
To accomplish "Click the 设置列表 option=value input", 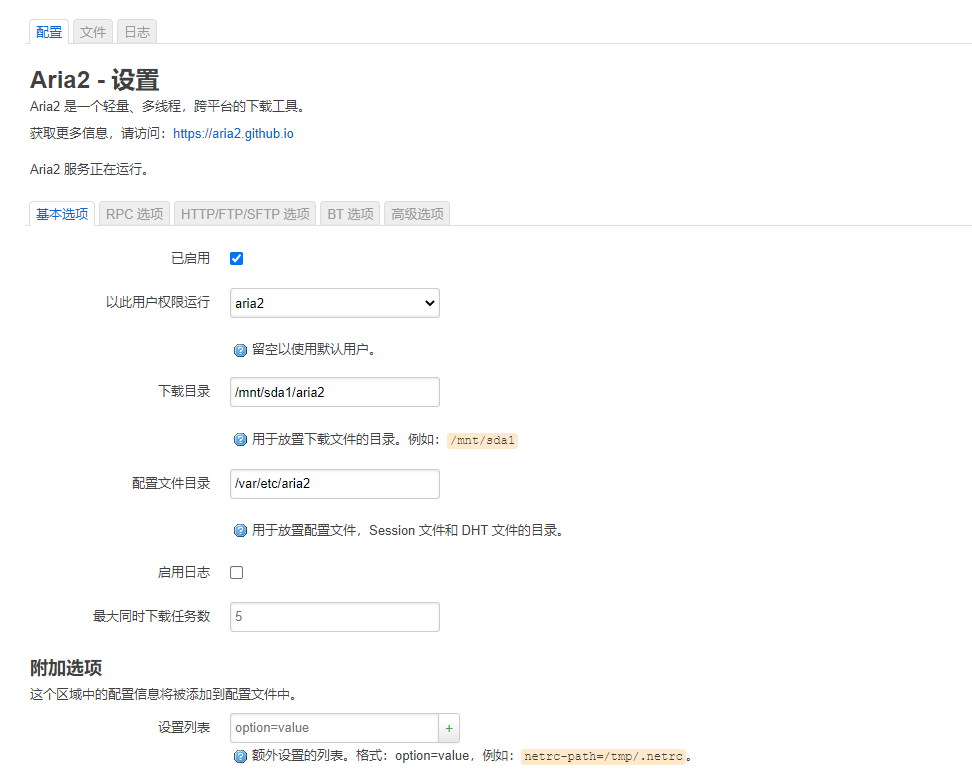I will 334,728.
